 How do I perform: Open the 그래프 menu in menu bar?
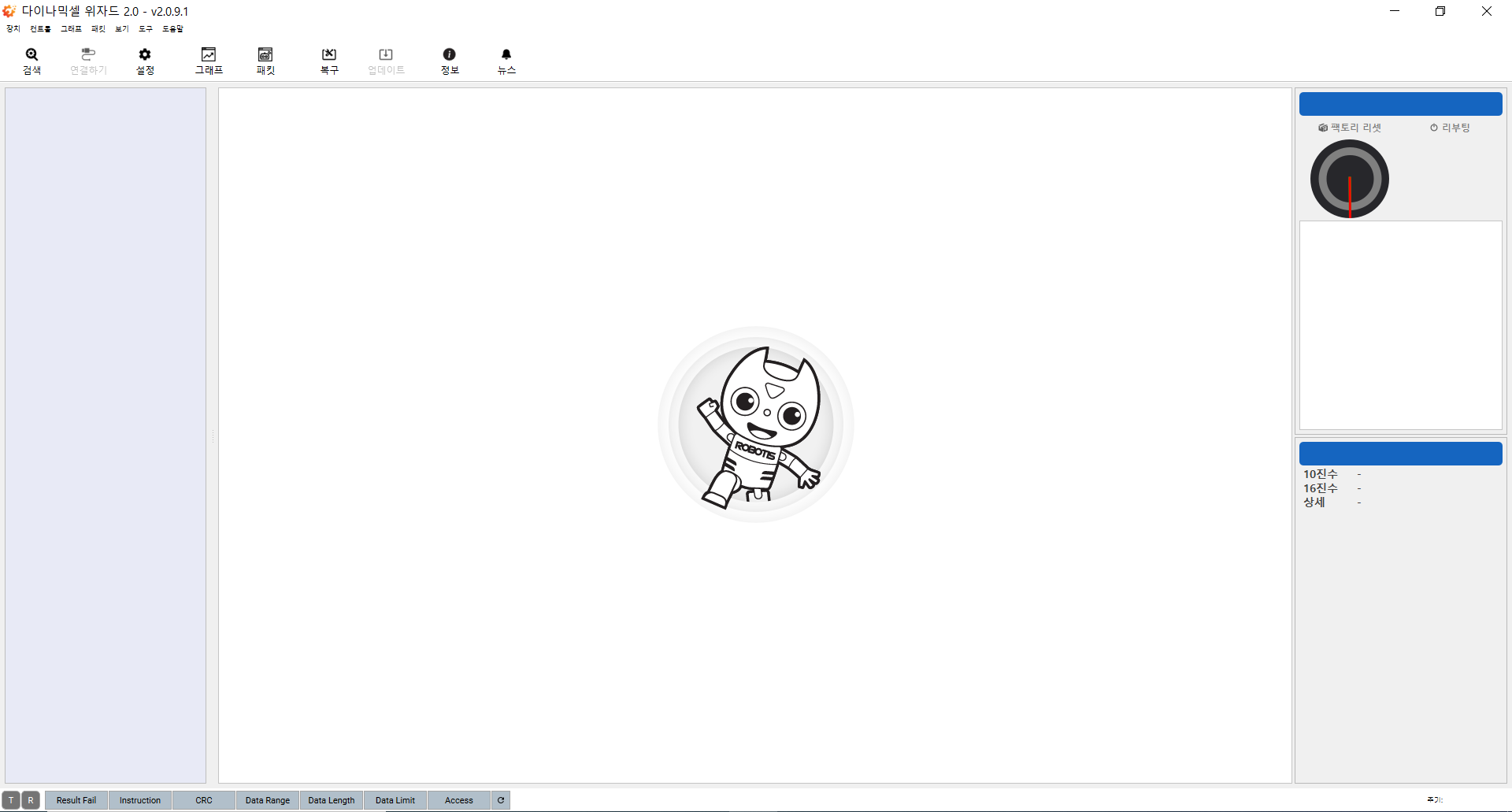[71, 29]
